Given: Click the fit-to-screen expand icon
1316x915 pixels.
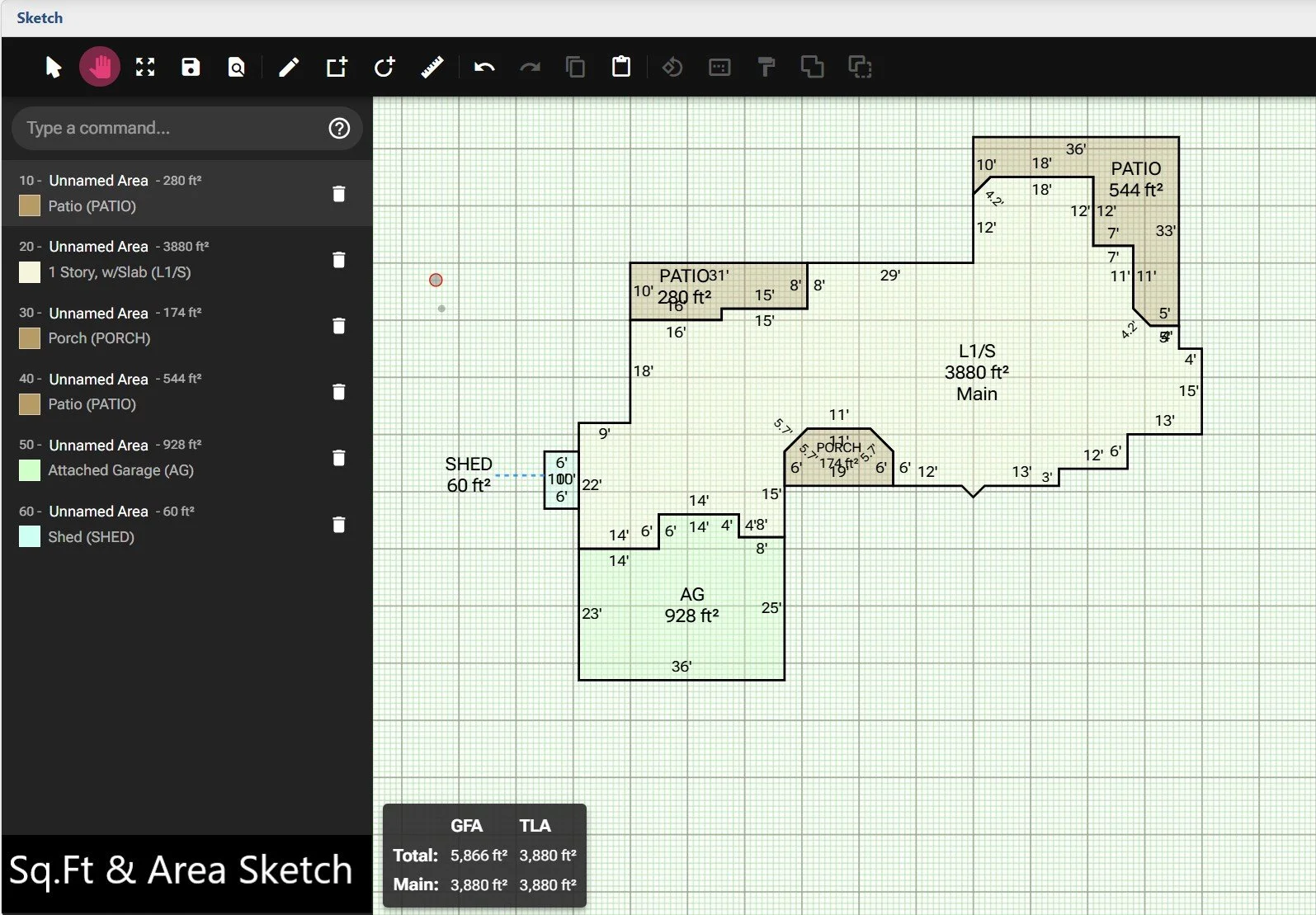Looking at the screenshot, I should [x=145, y=67].
